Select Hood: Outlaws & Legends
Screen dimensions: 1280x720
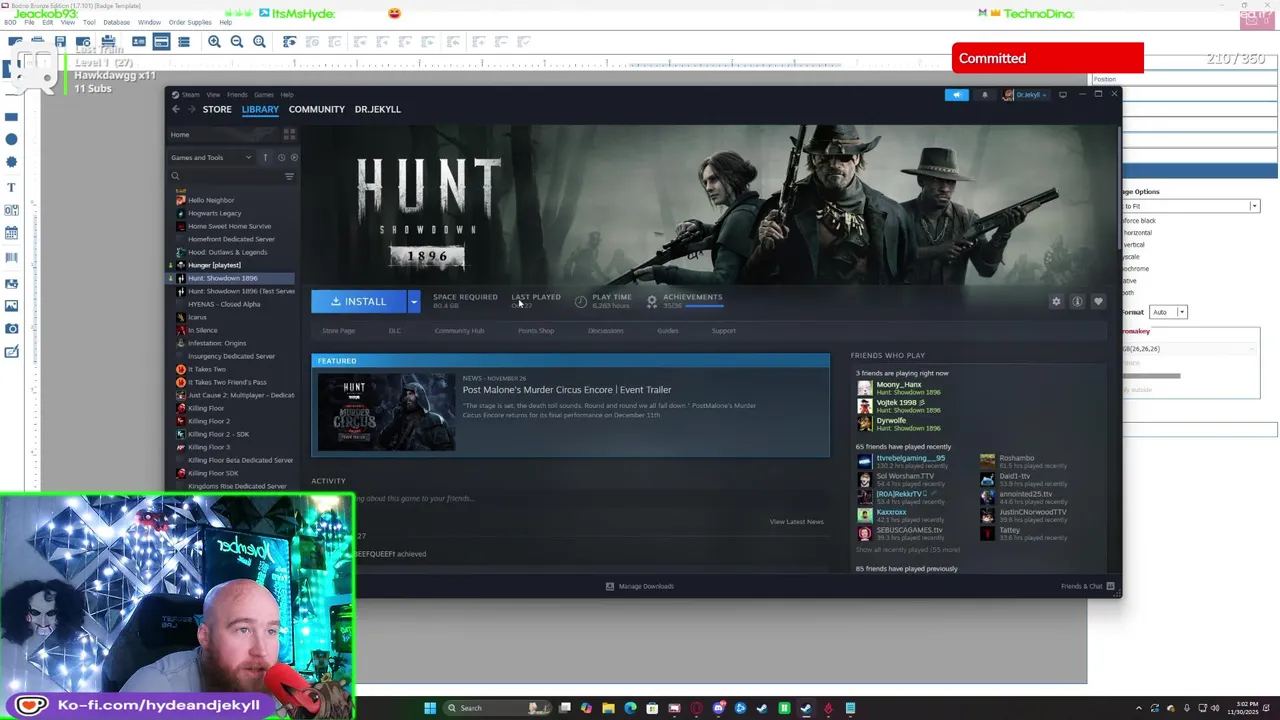(227, 252)
